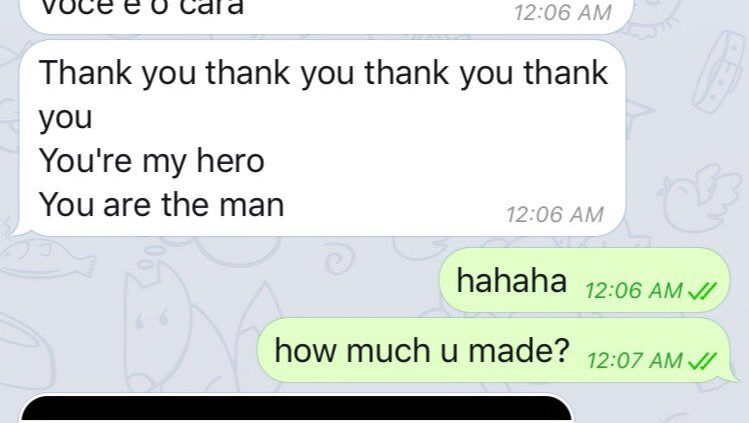Click the fish doodle in the background

click(x=46, y=260)
